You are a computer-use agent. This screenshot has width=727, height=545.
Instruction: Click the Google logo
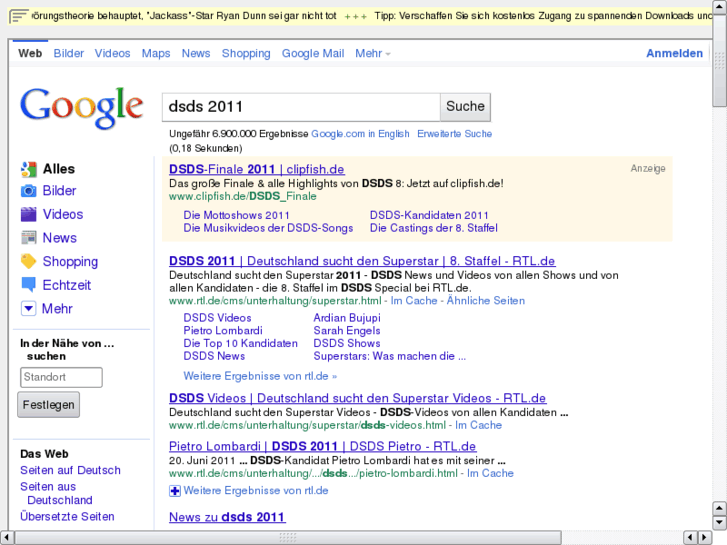(x=82, y=107)
